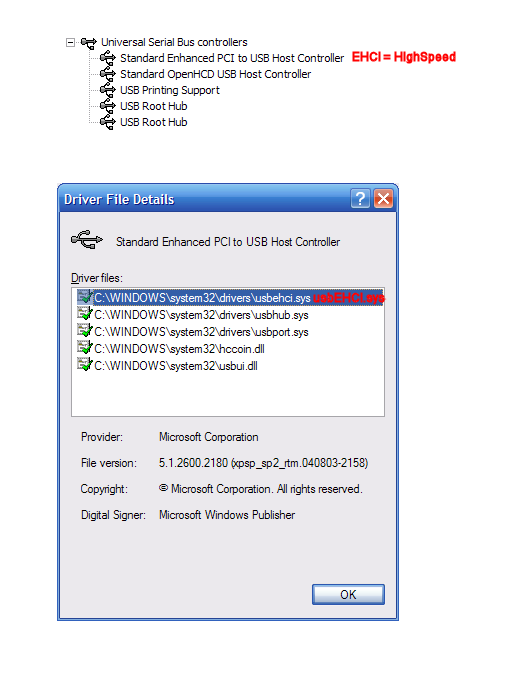The height and width of the screenshot is (680, 513).
Task: Click the Universal Serial Bus controllers category icon
Action: pyautogui.click(x=89, y=42)
